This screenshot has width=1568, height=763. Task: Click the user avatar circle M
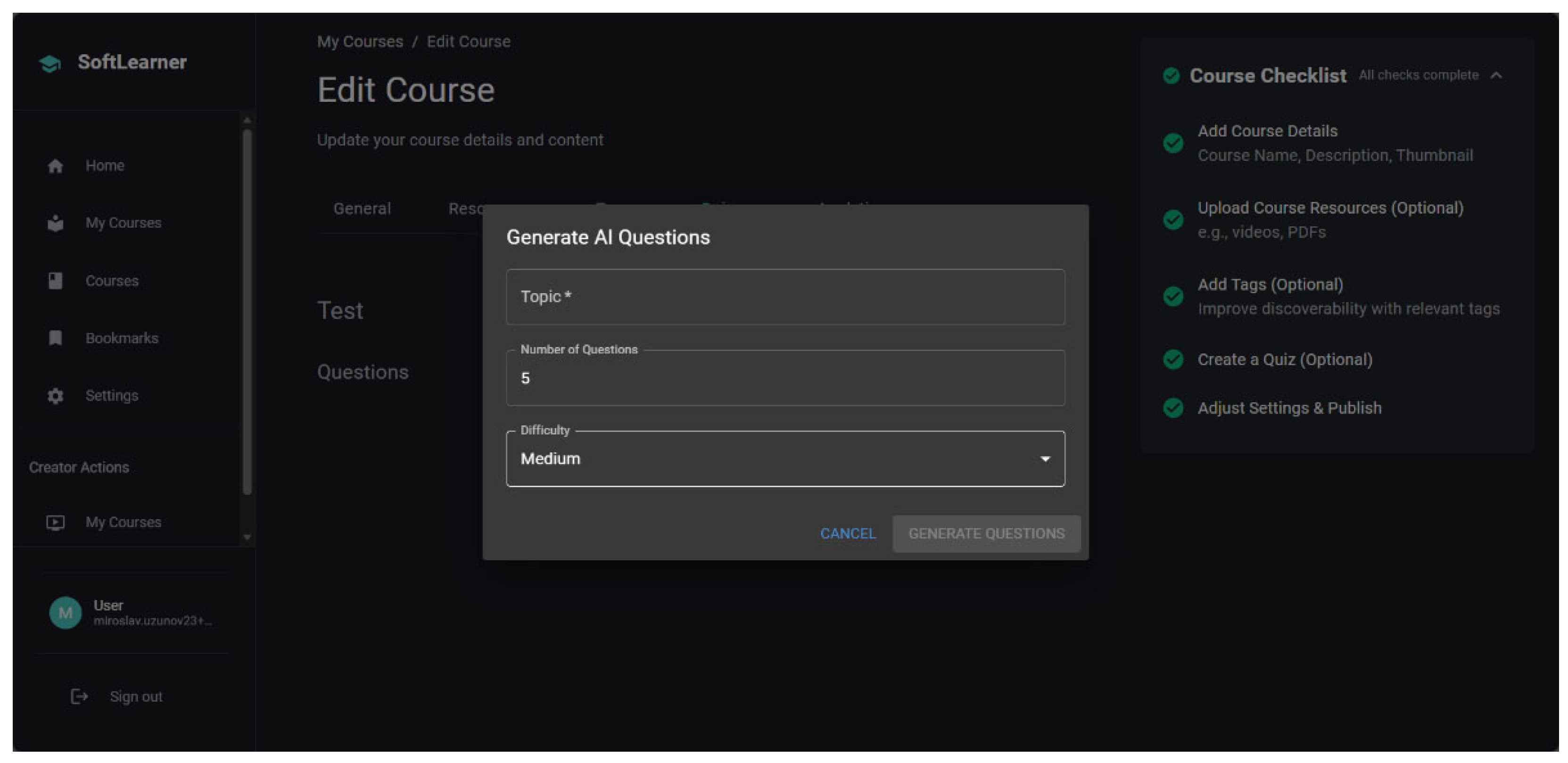(x=65, y=613)
